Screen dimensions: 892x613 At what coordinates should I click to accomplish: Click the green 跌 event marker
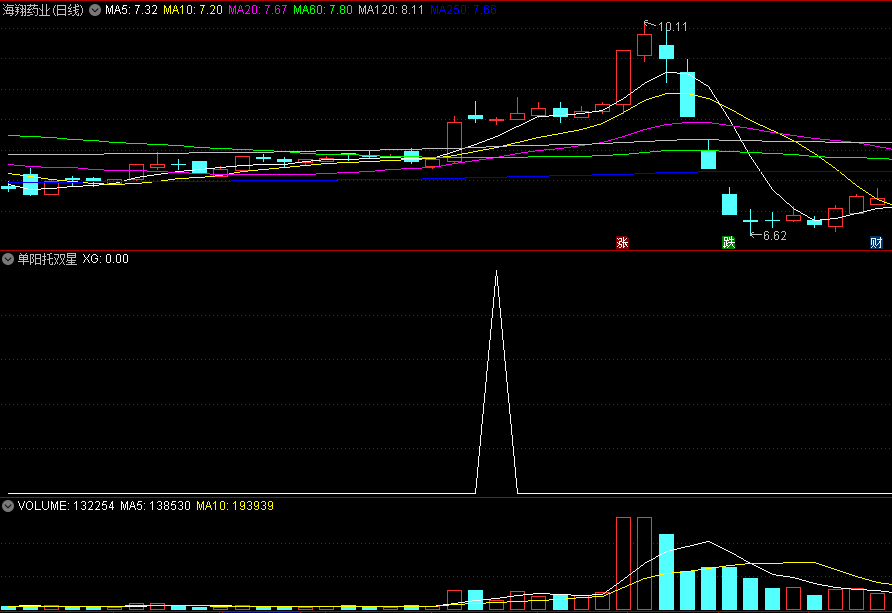(x=729, y=243)
